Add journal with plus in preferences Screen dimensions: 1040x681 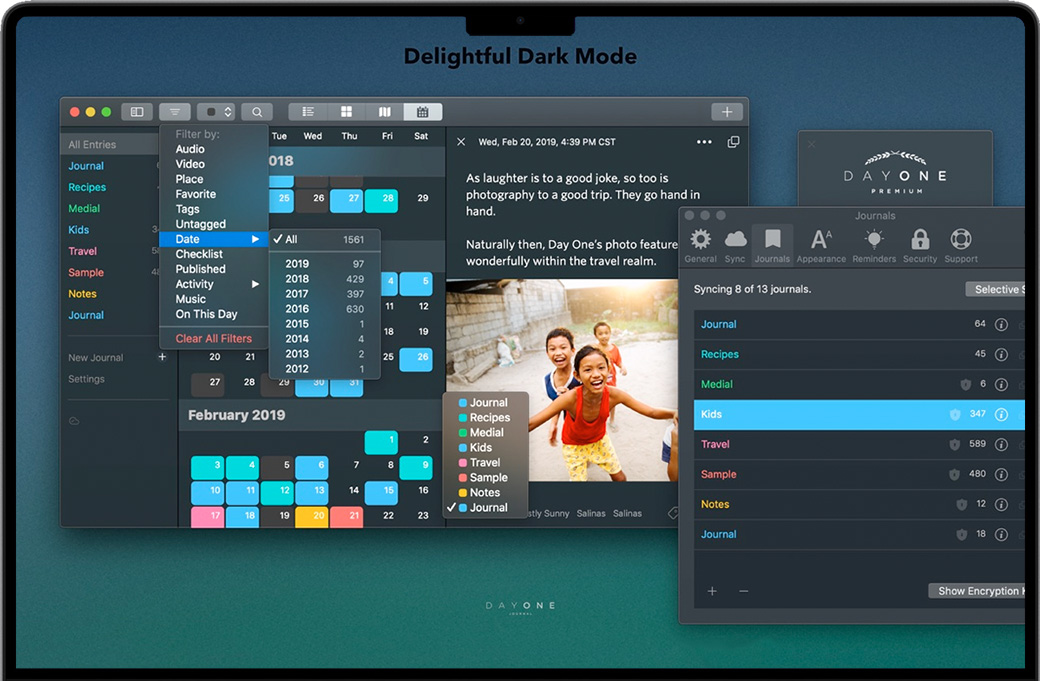click(x=712, y=591)
